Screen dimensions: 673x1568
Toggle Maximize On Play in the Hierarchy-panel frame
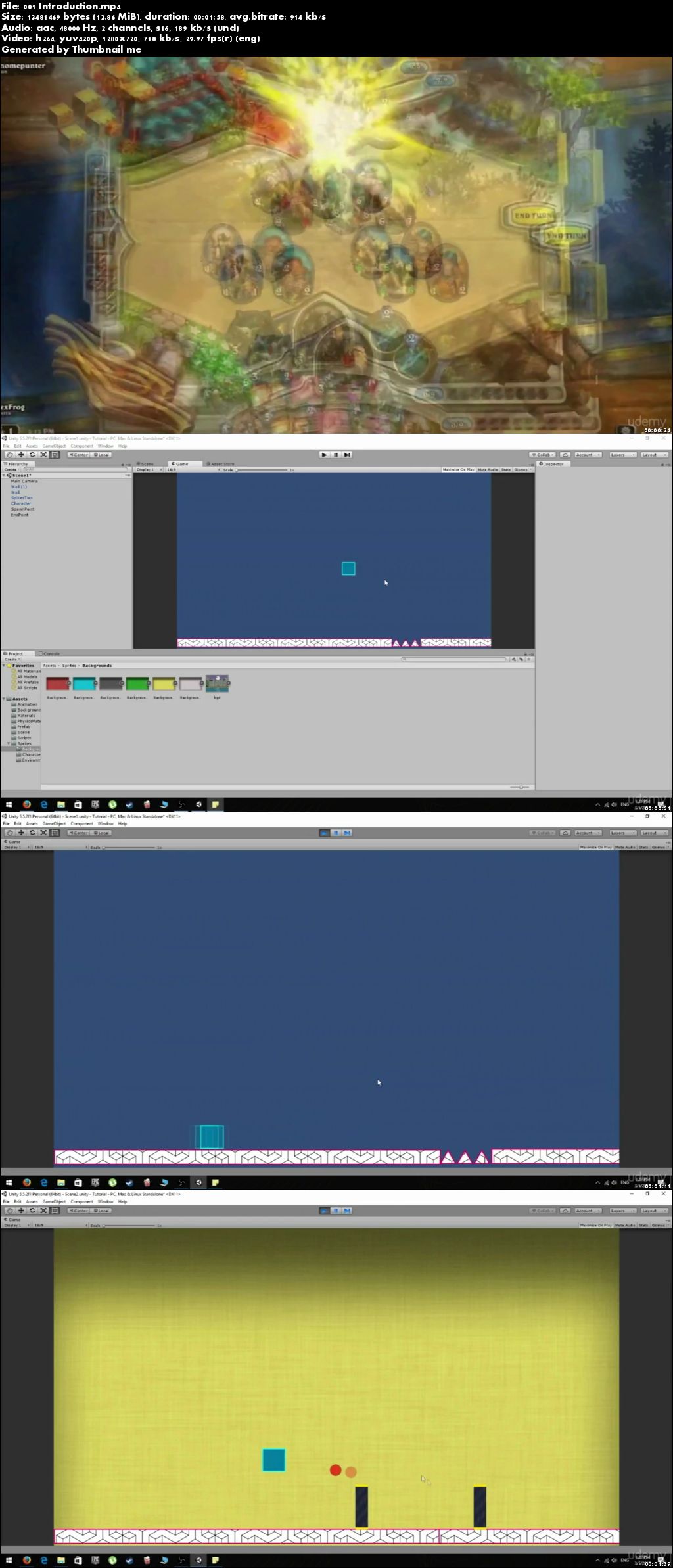(458, 469)
